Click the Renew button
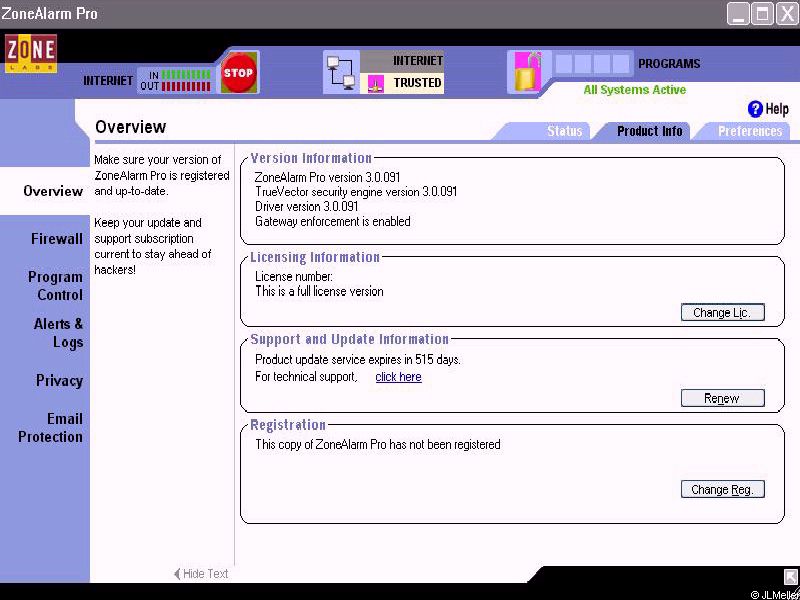The image size is (800, 600). pos(722,398)
